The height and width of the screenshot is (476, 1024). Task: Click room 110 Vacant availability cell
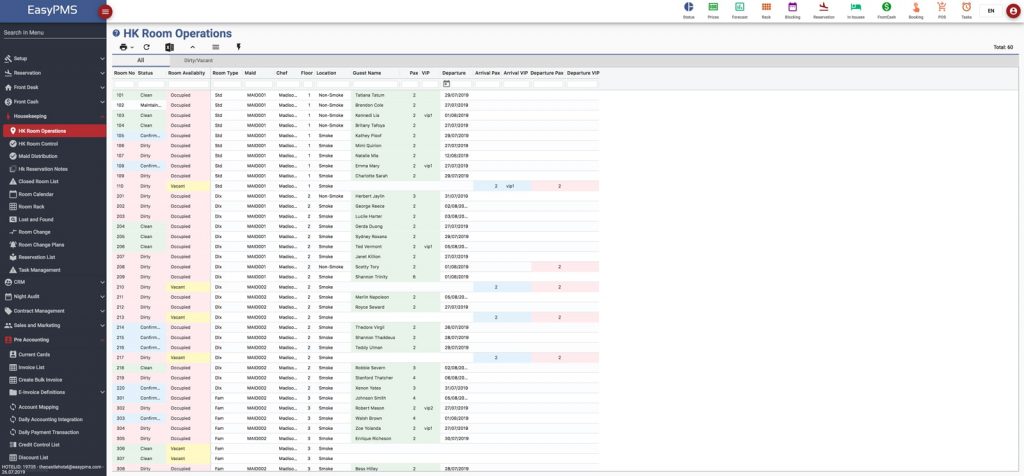tap(189, 186)
